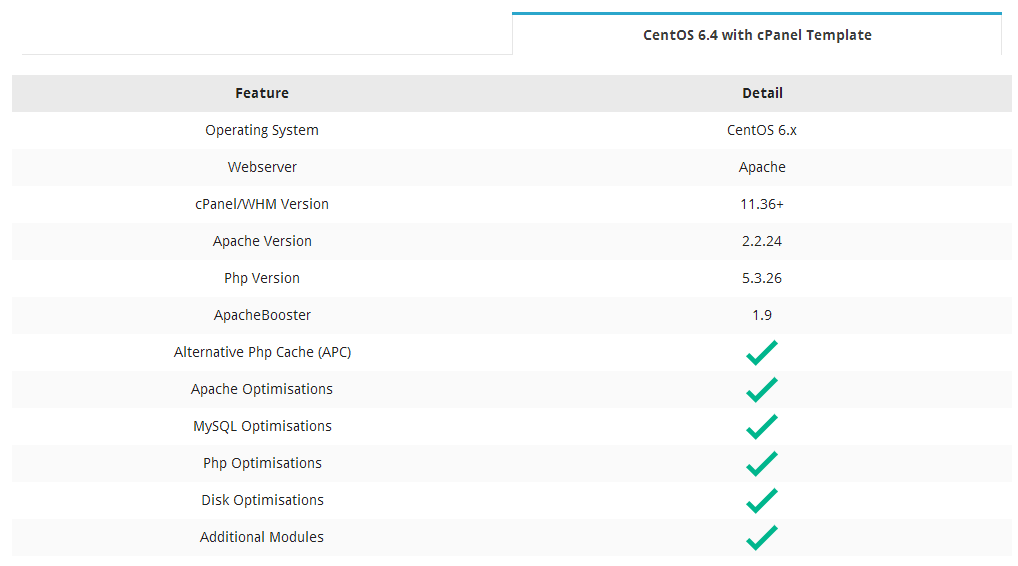The width and height of the screenshot is (1018, 566).
Task: Click the Php Optimisations green checkmark
Action: [x=762, y=463]
